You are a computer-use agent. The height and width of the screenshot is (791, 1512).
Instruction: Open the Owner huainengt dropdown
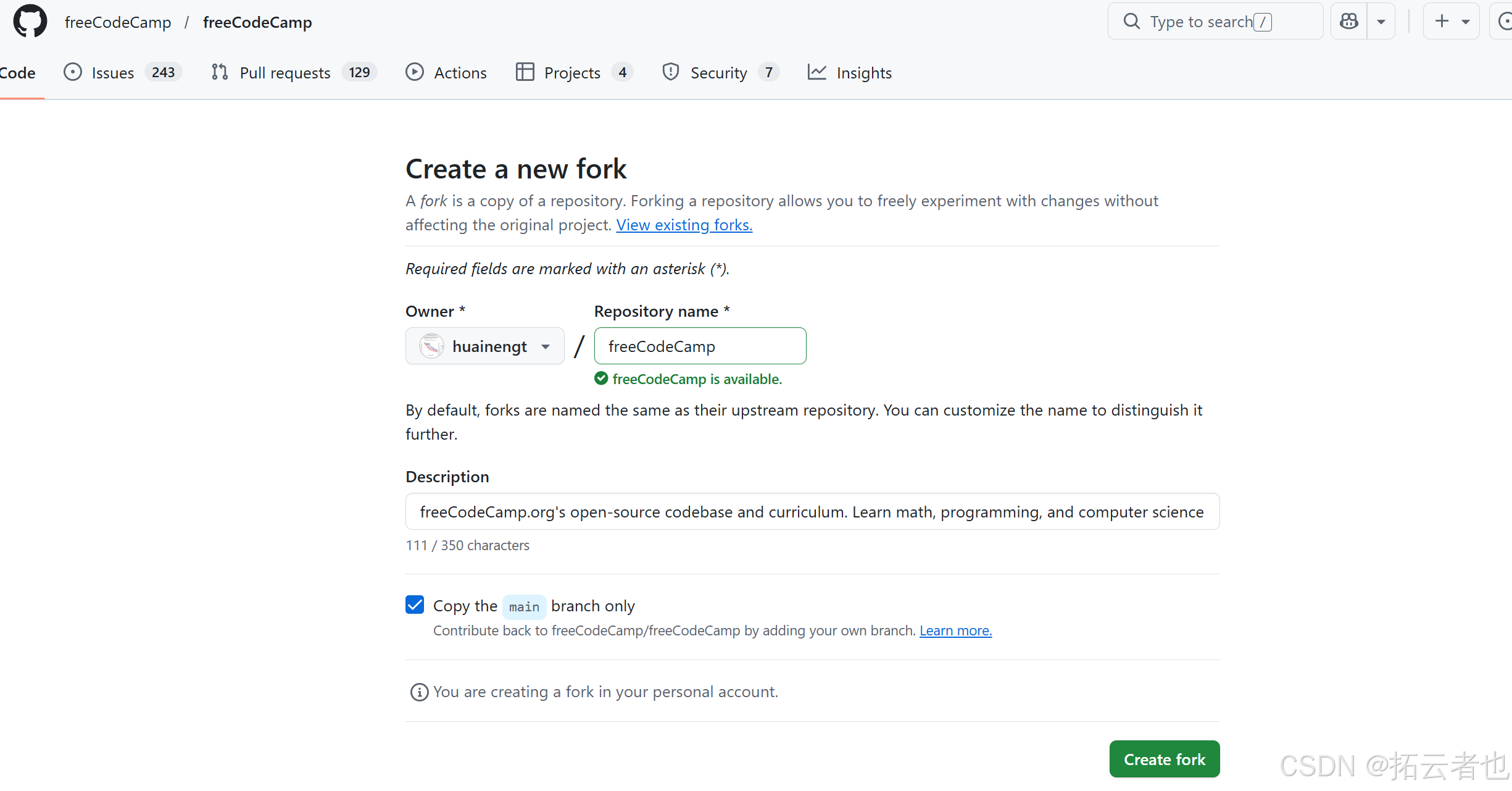[x=484, y=346]
